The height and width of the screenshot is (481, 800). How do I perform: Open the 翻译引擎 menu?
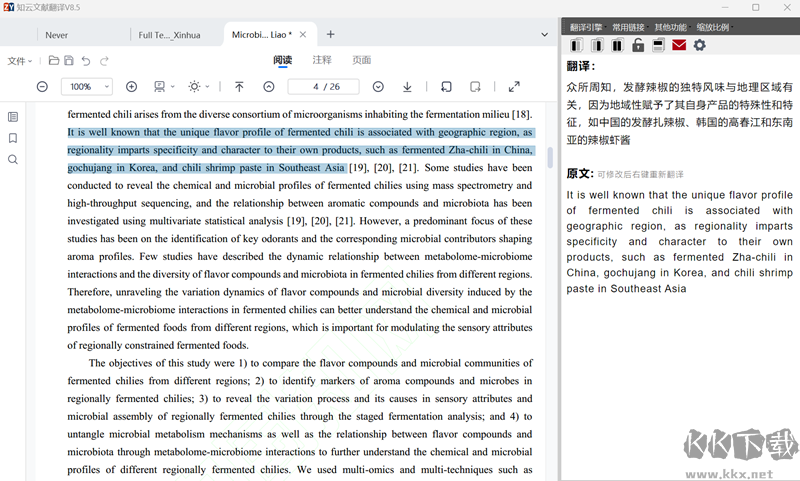586,27
